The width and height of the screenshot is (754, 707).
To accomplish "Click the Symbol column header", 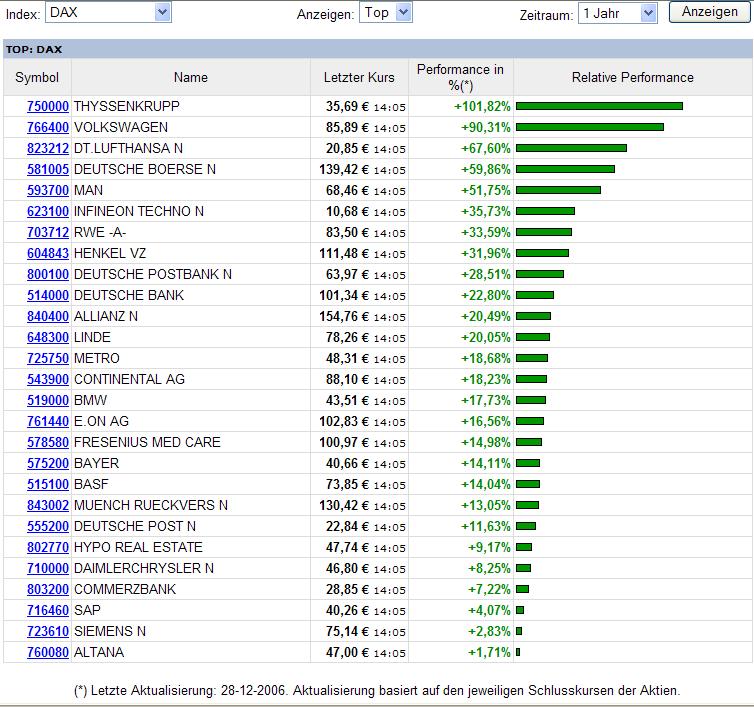I will [37, 77].
